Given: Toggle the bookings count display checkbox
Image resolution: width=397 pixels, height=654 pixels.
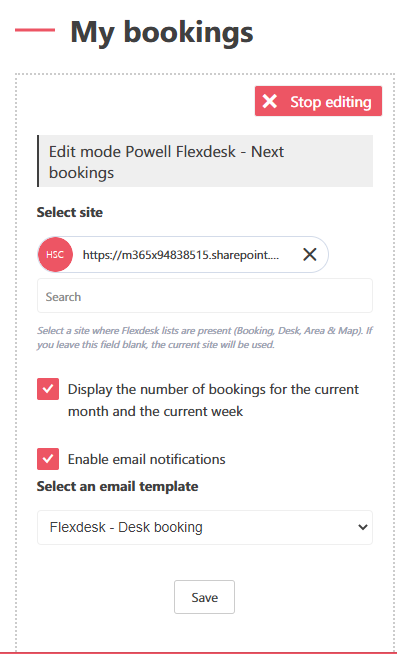Looking at the screenshot, I should (48, 389).
